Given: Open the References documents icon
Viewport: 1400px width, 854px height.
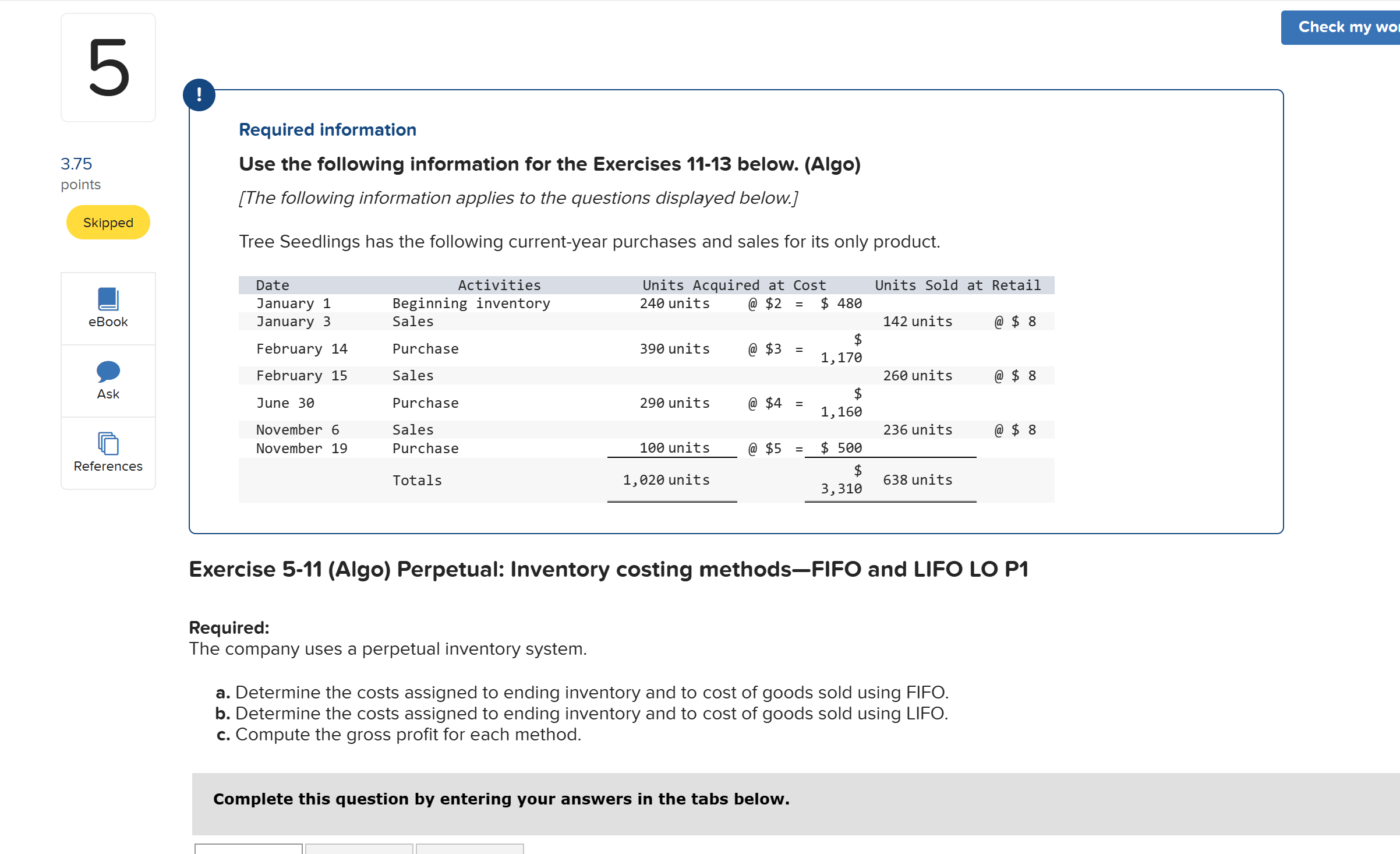Looking at the screenshot, I should point(108,444).
